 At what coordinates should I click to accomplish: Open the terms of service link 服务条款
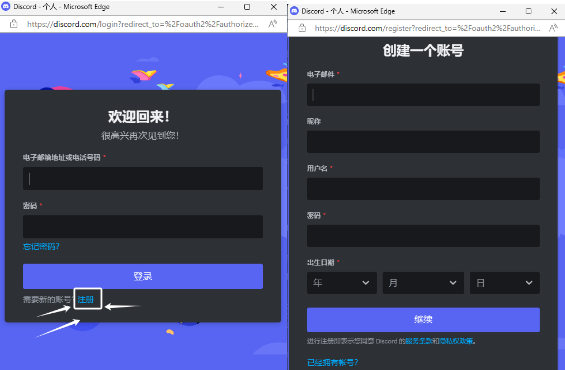[x=419, y=341]
